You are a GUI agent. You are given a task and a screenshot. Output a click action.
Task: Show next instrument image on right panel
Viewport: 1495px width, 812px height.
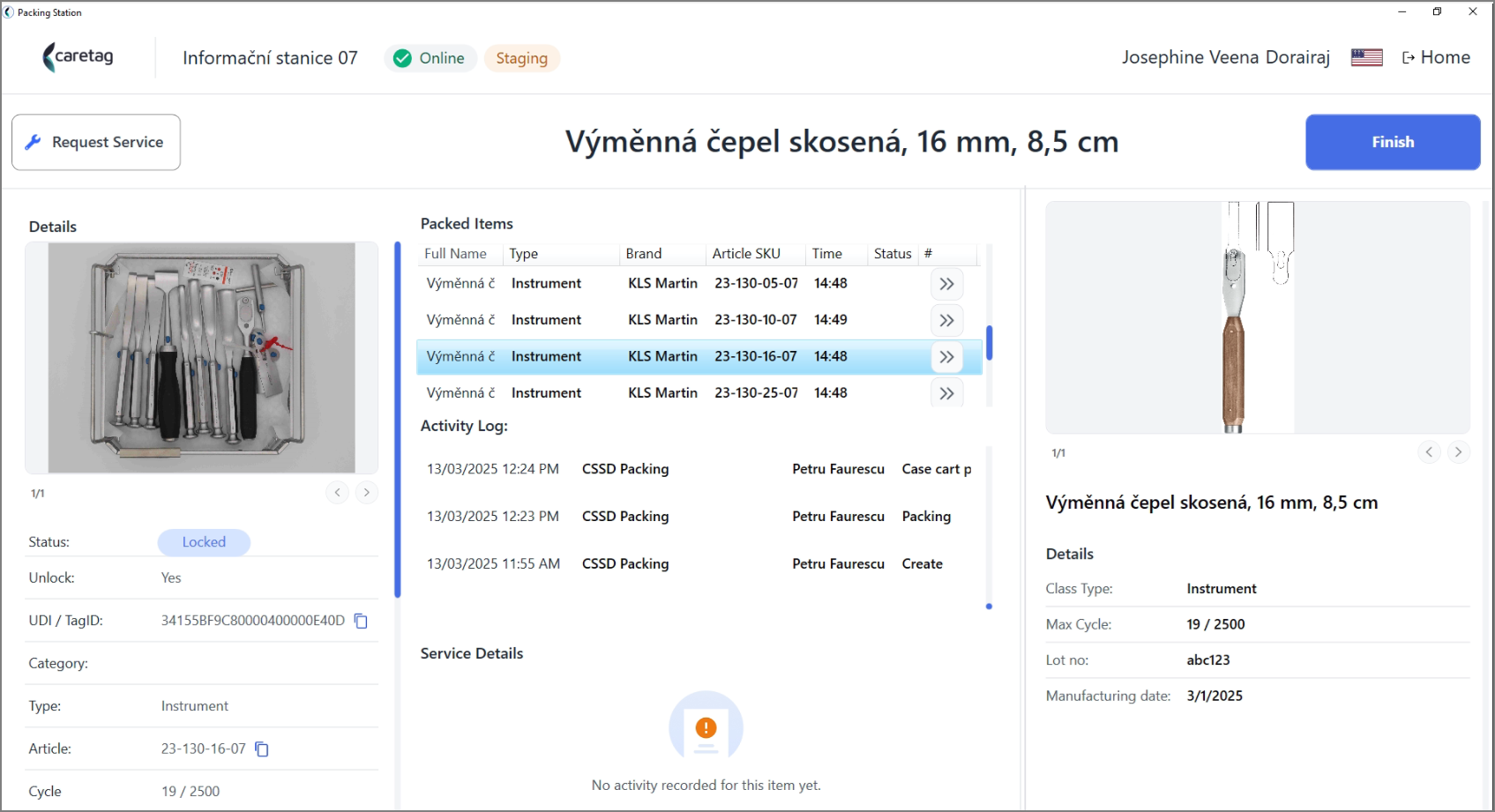pos(1459,452)
